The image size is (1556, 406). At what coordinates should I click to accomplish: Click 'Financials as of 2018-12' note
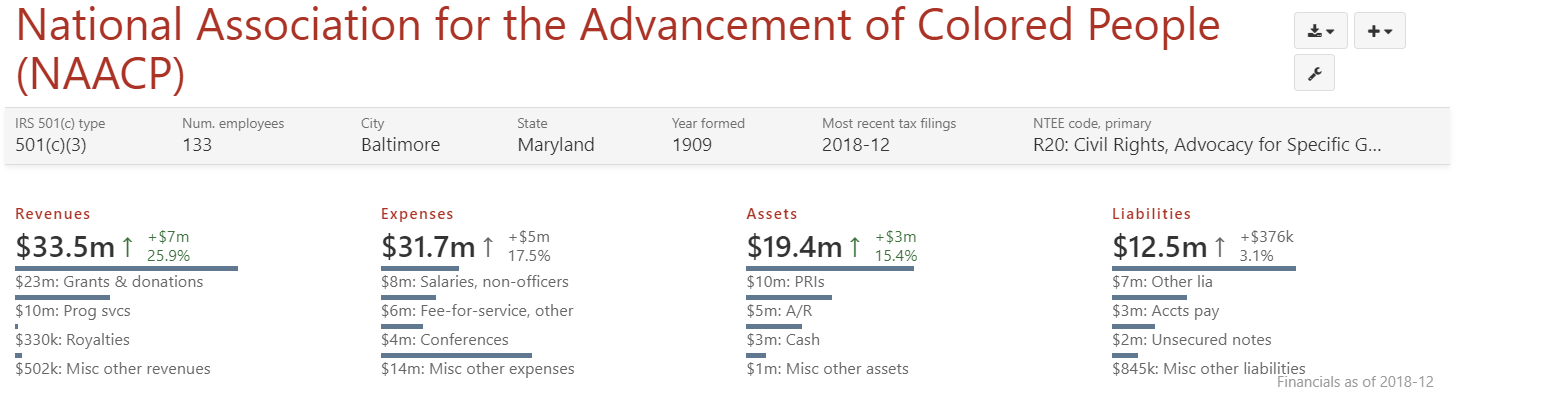pos(1355,383)
